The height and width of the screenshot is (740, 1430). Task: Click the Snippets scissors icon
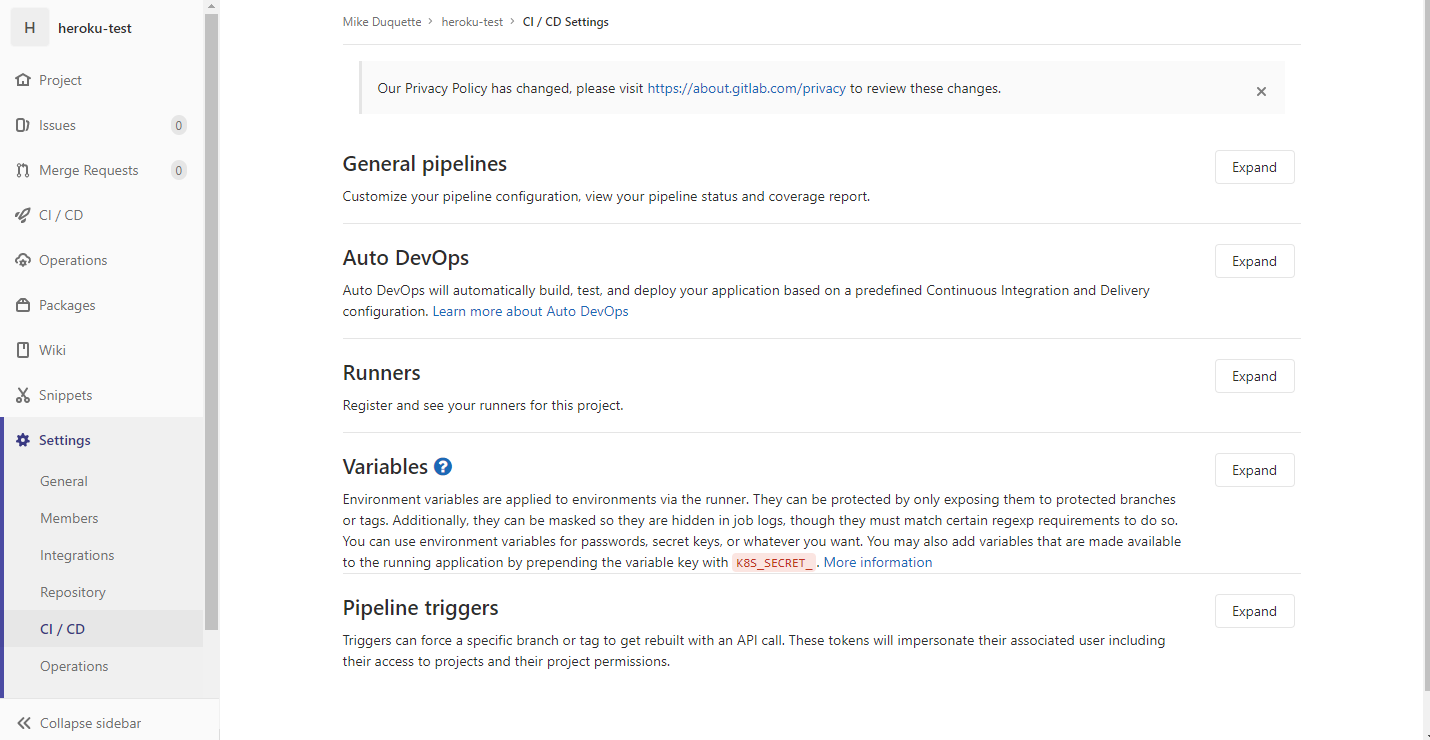[23, 395]
